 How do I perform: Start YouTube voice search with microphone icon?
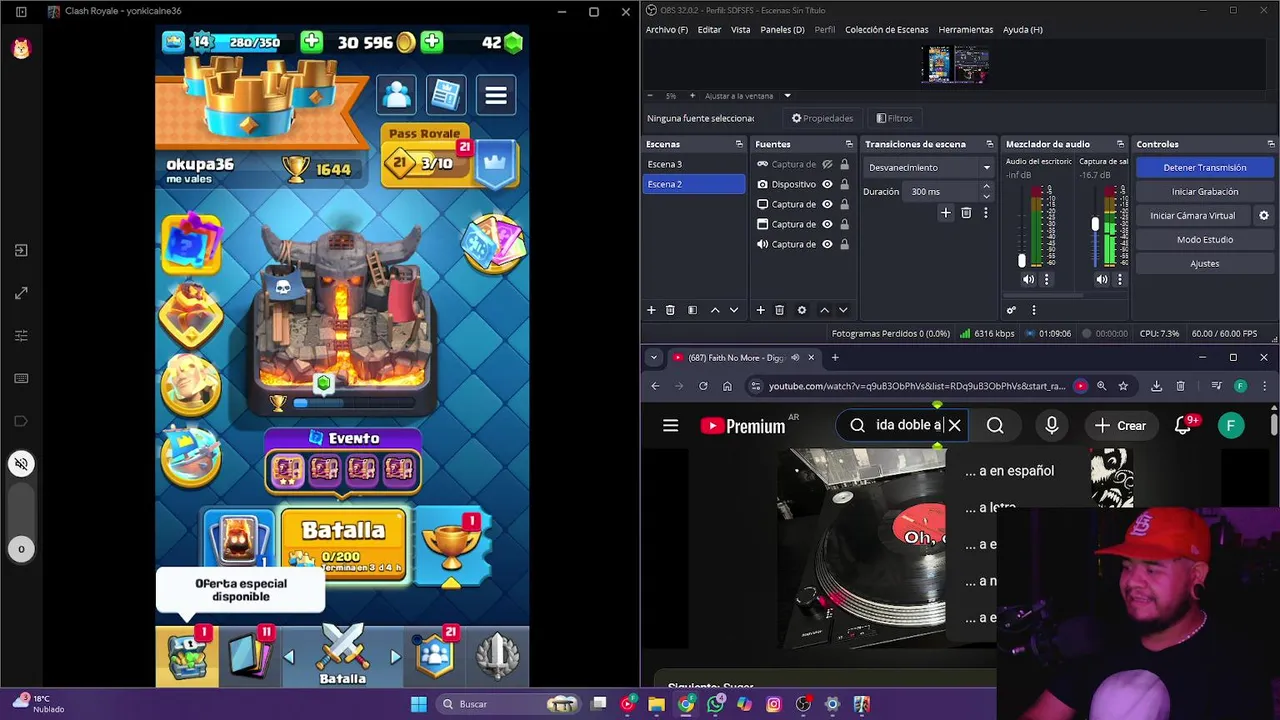(1051, 425)
